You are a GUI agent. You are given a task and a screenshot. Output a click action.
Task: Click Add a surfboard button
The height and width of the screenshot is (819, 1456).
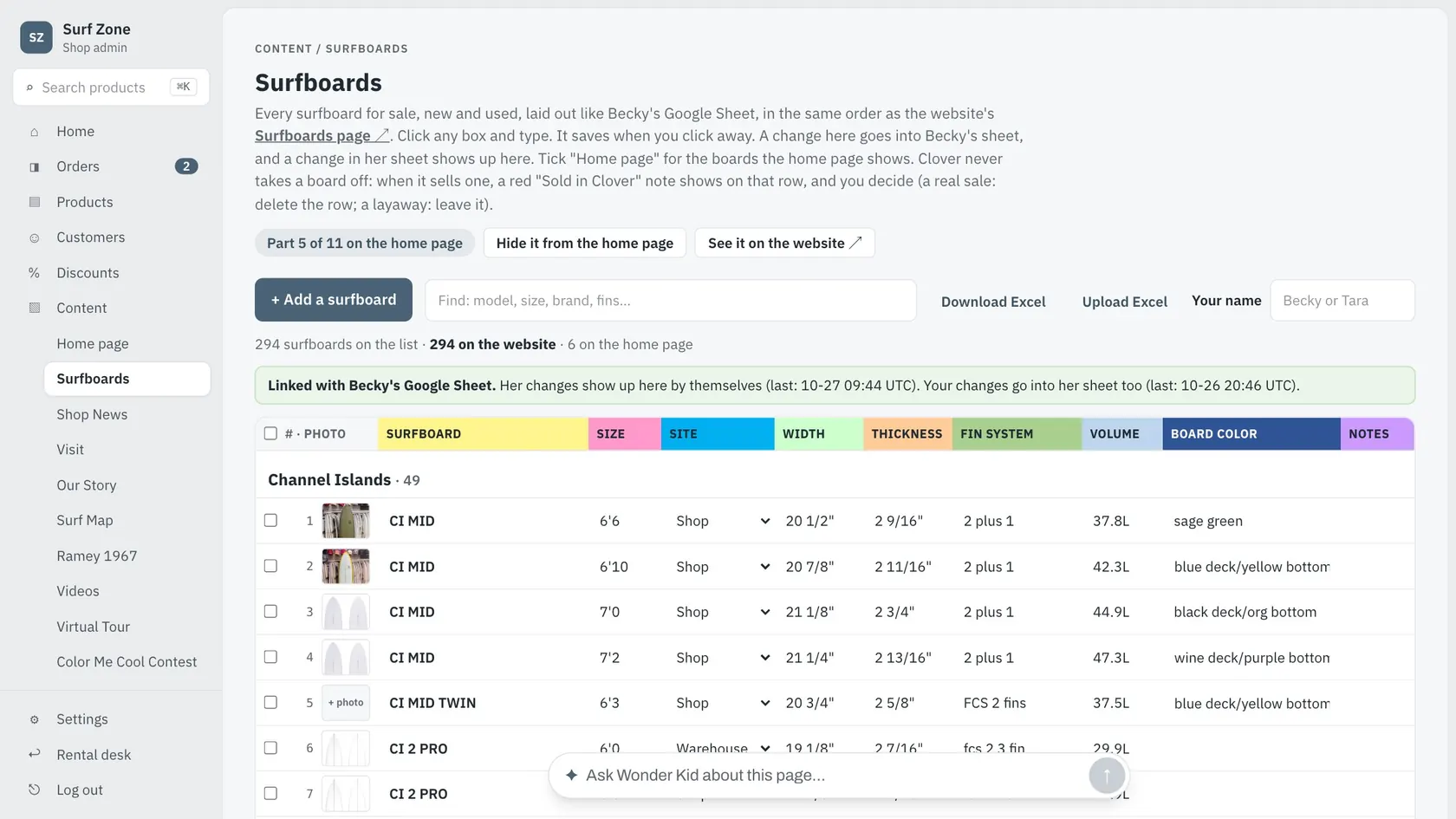pyautogui.click(x=334, y=300)
